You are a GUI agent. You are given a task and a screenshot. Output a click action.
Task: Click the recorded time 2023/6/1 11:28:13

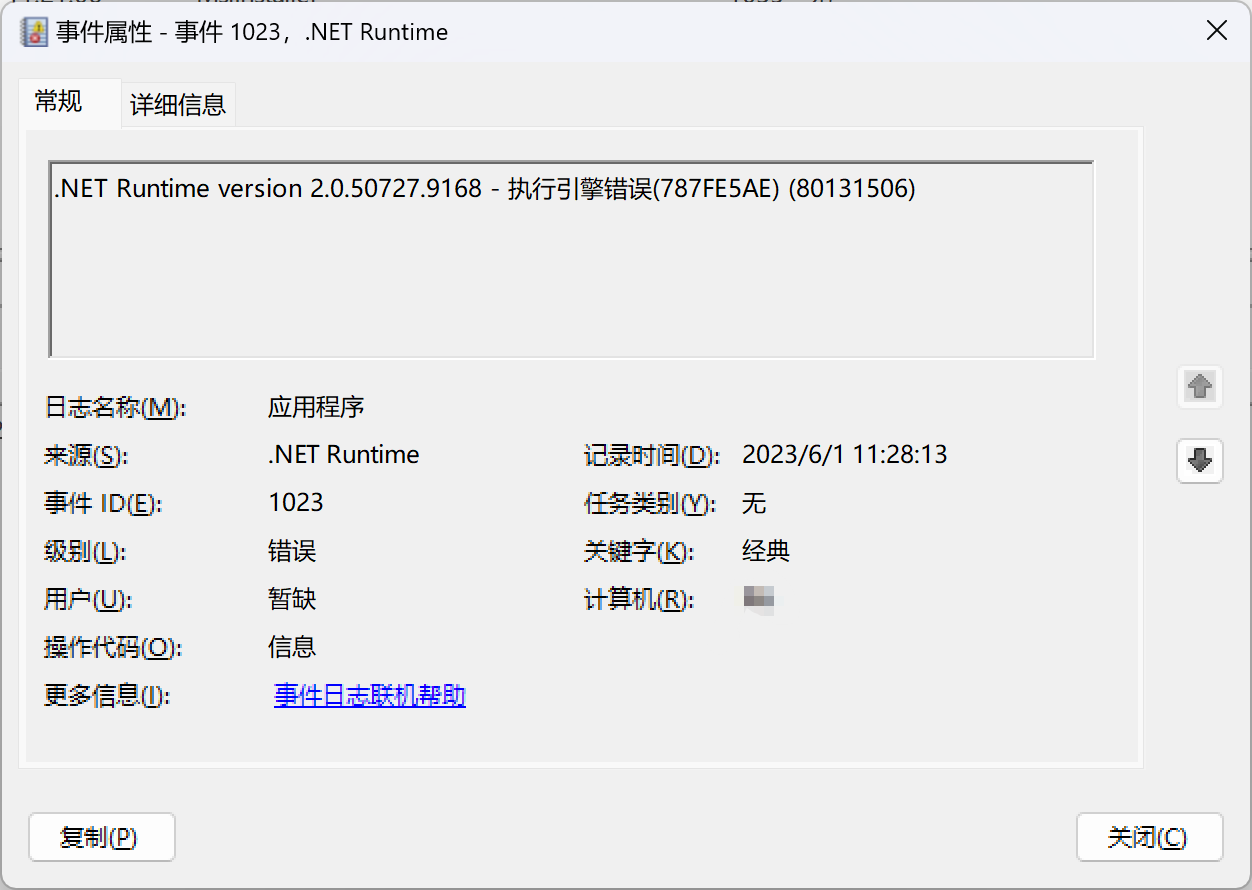[845, 455]
